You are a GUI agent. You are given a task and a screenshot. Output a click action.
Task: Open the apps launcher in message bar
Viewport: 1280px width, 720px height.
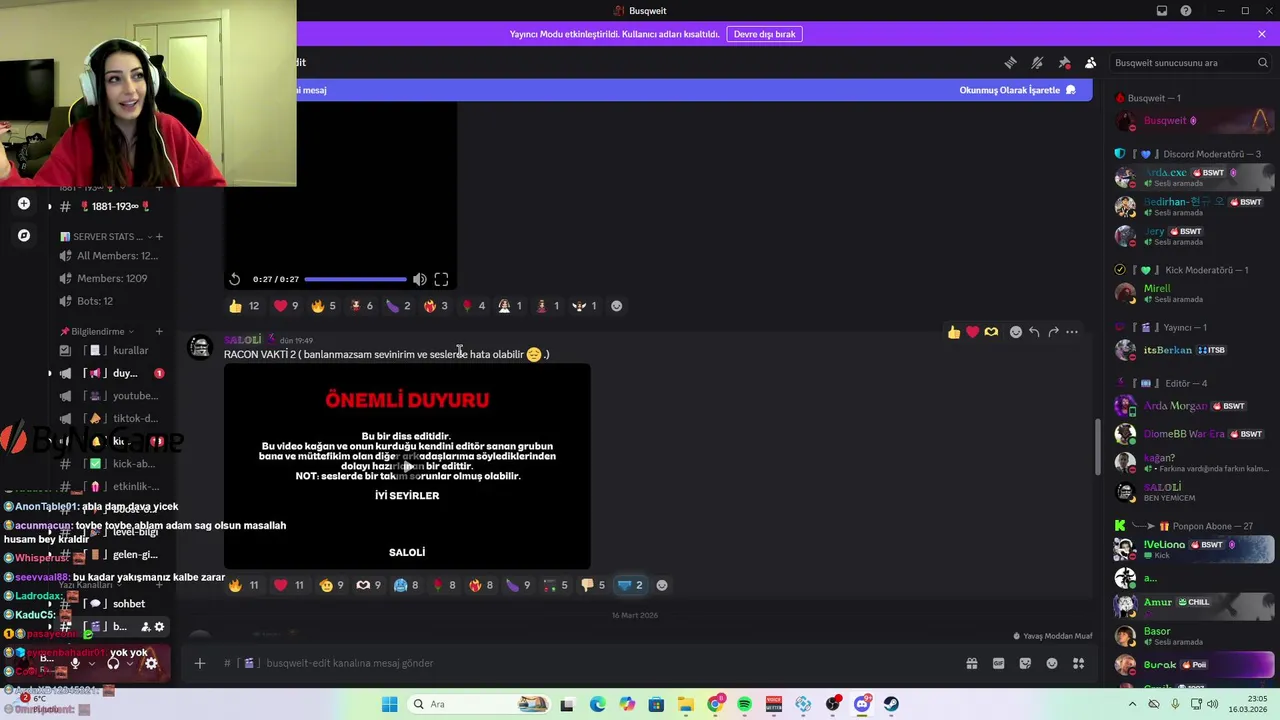point(1079,663)
